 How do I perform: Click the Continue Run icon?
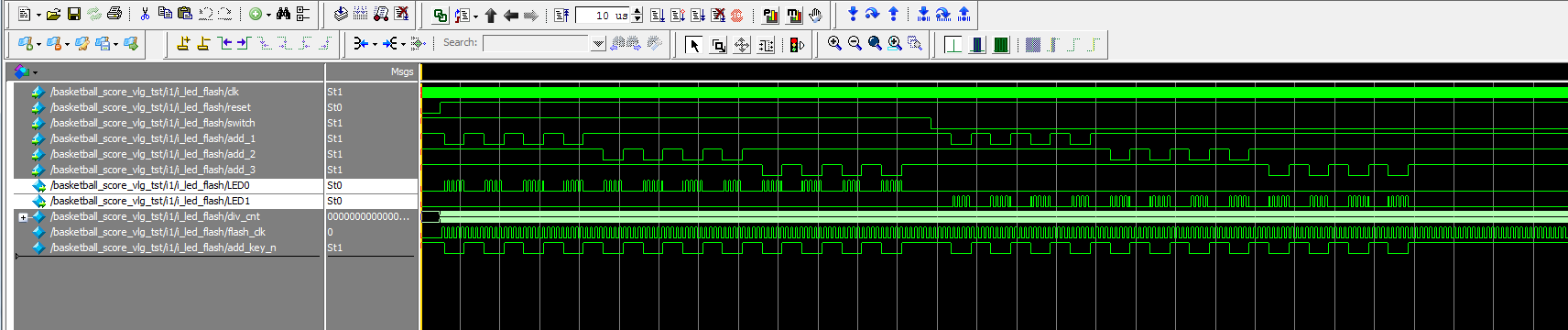(678, 16)
